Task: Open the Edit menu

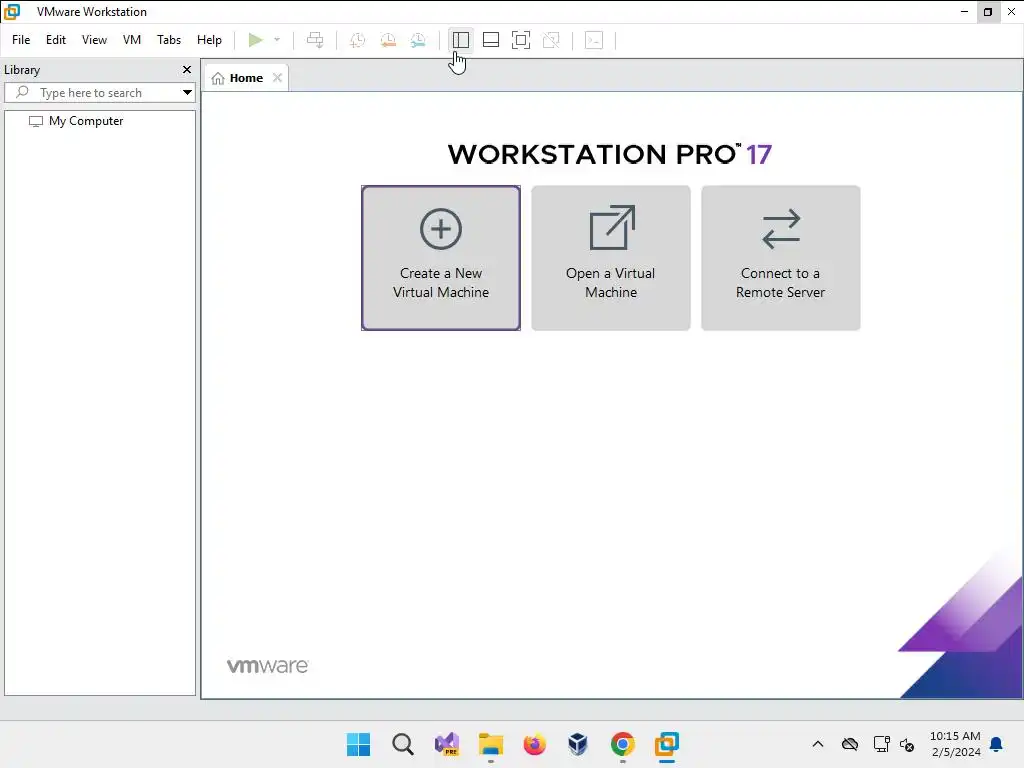Action: [56, 40]
